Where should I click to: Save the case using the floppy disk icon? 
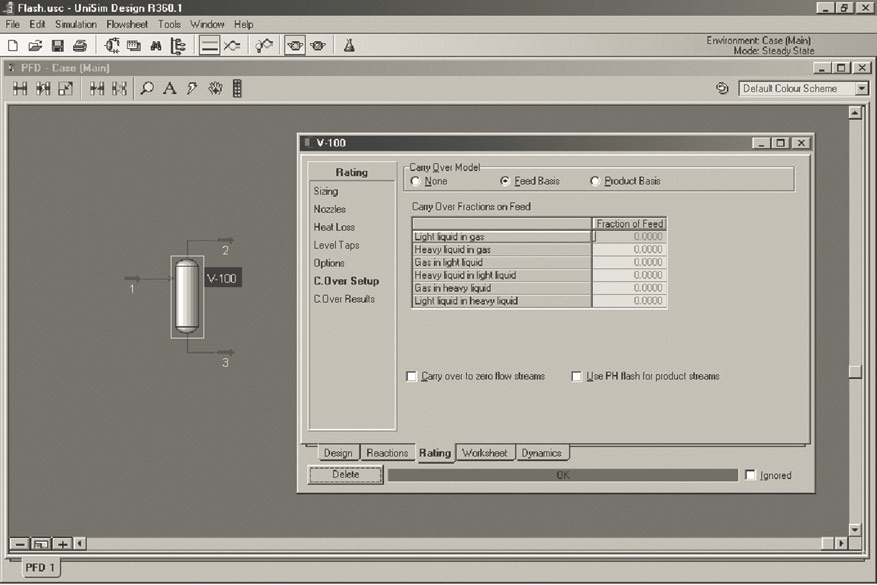(x=57, y=45)
